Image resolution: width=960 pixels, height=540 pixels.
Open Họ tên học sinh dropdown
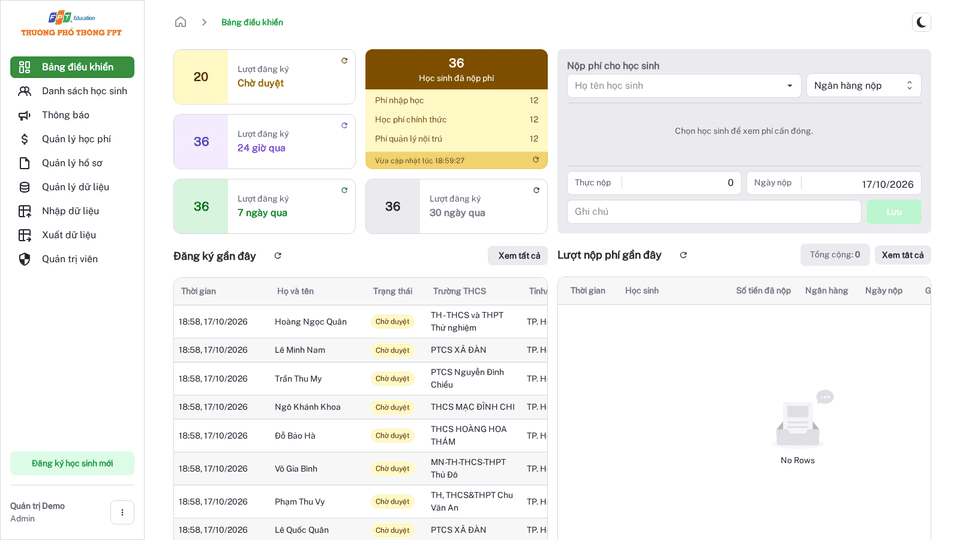point(683,86)
